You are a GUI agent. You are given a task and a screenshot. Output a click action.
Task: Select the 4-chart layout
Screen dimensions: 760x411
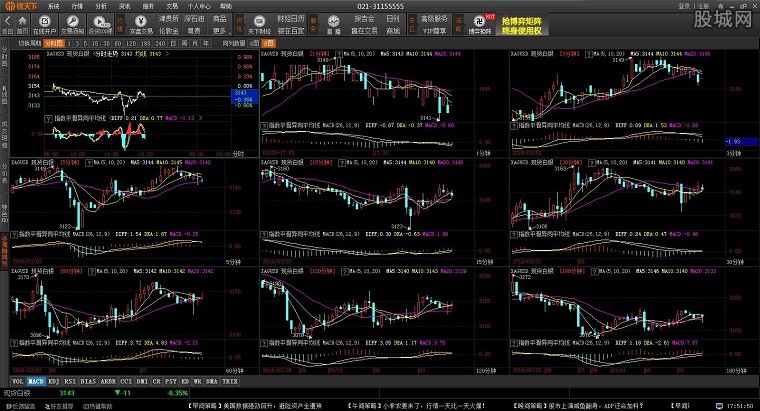(254, 43)
